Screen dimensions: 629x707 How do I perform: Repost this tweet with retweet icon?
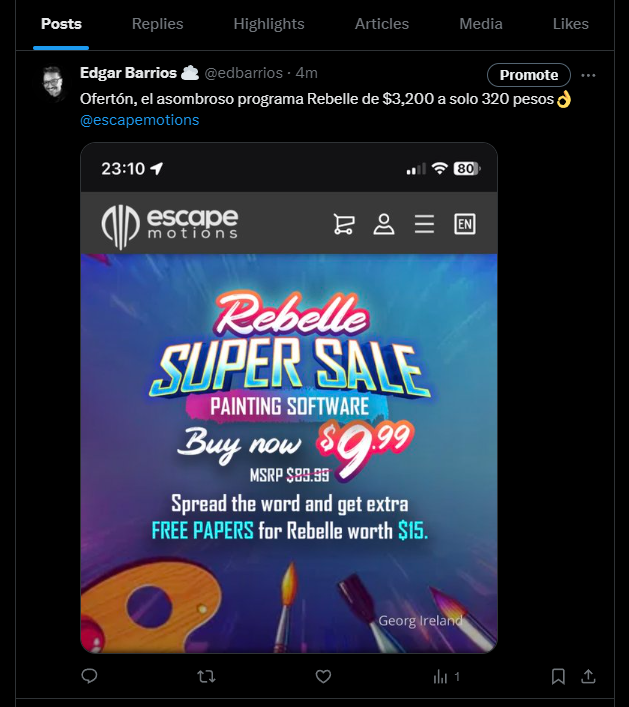[206, 676]
